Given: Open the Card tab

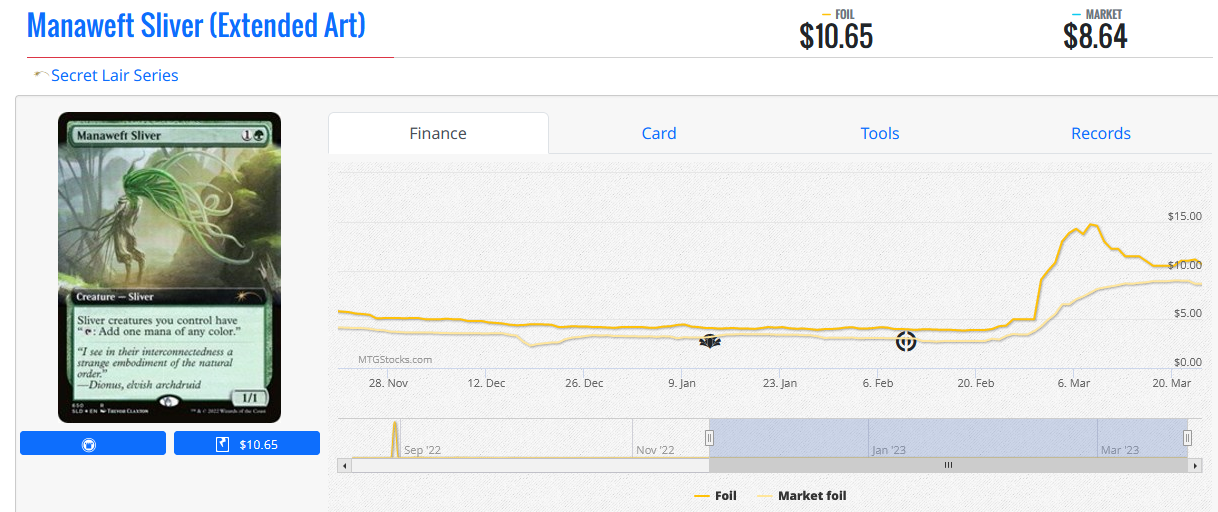Looking at the screenshot, I should tap(659, 133).
